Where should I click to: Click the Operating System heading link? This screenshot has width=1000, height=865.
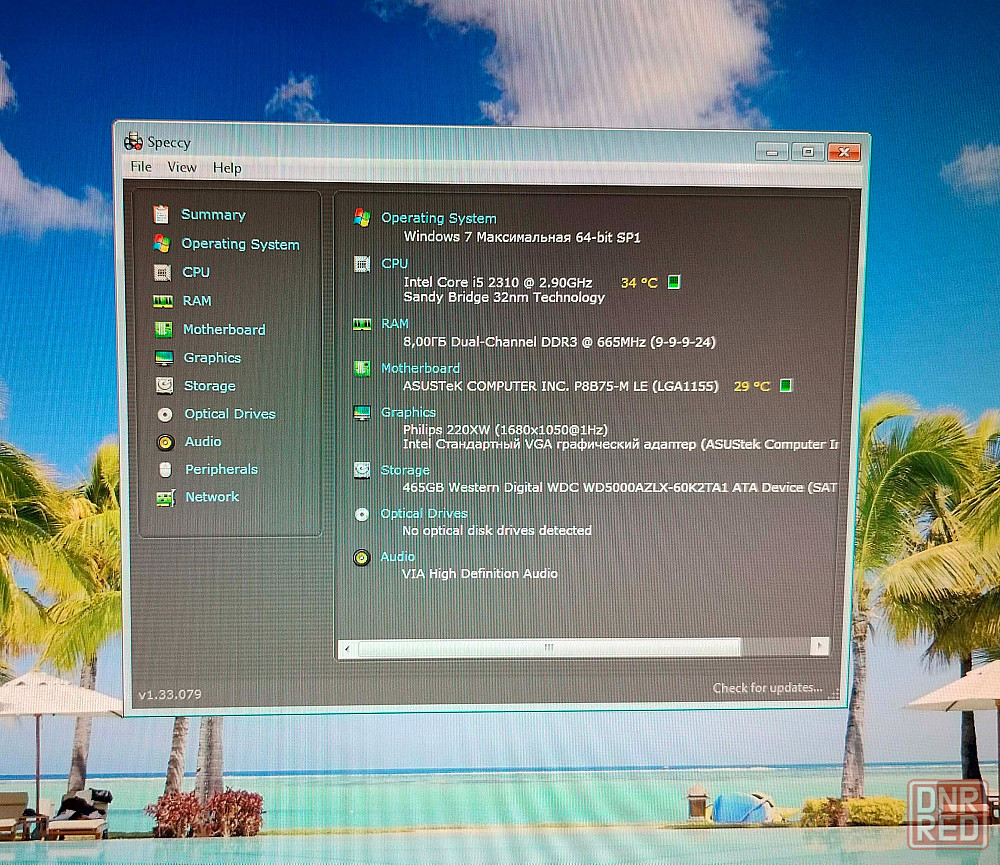(x=438, y=218)
